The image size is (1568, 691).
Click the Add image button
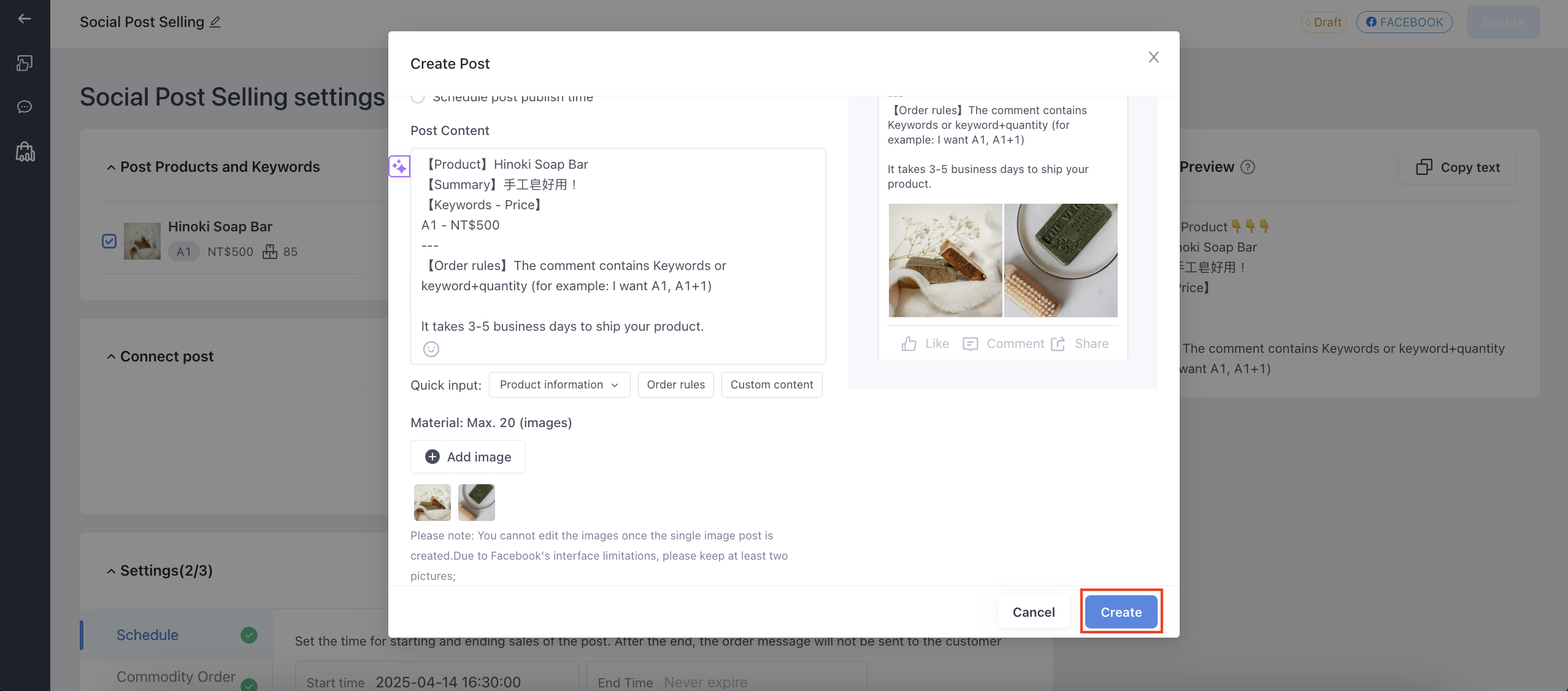(468, 457)
